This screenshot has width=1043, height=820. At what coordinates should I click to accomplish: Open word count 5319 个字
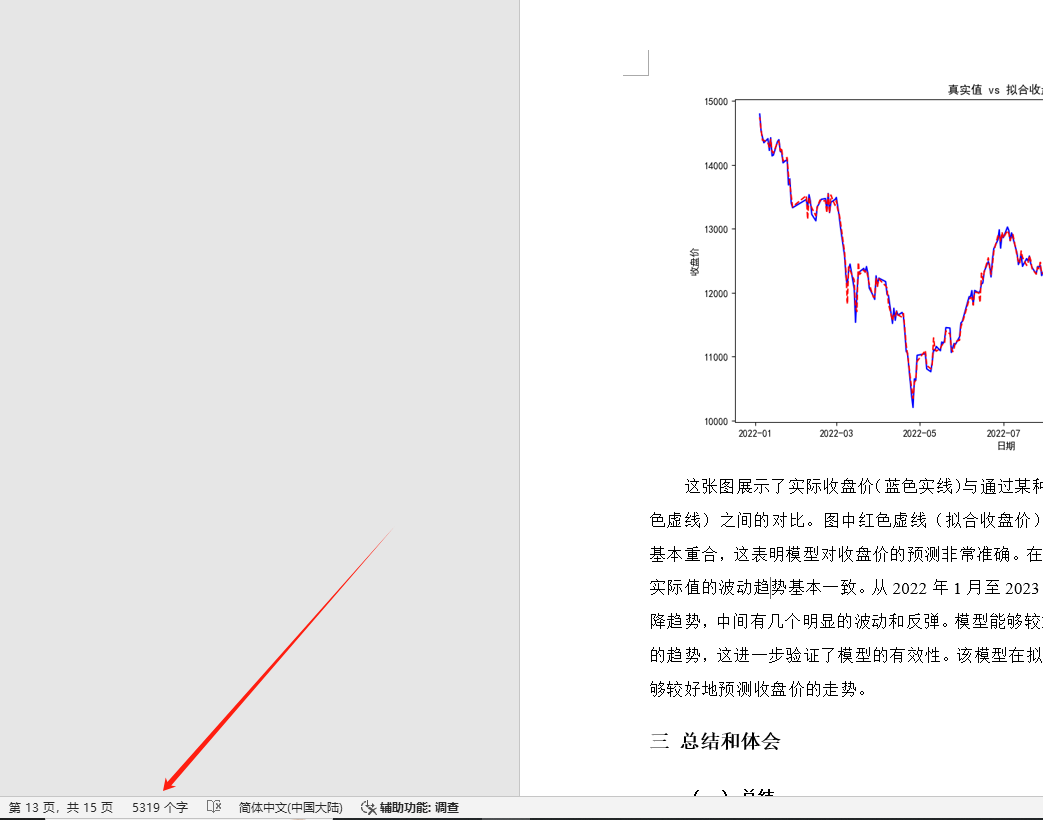pyautogui.click(x=160, y=807)
